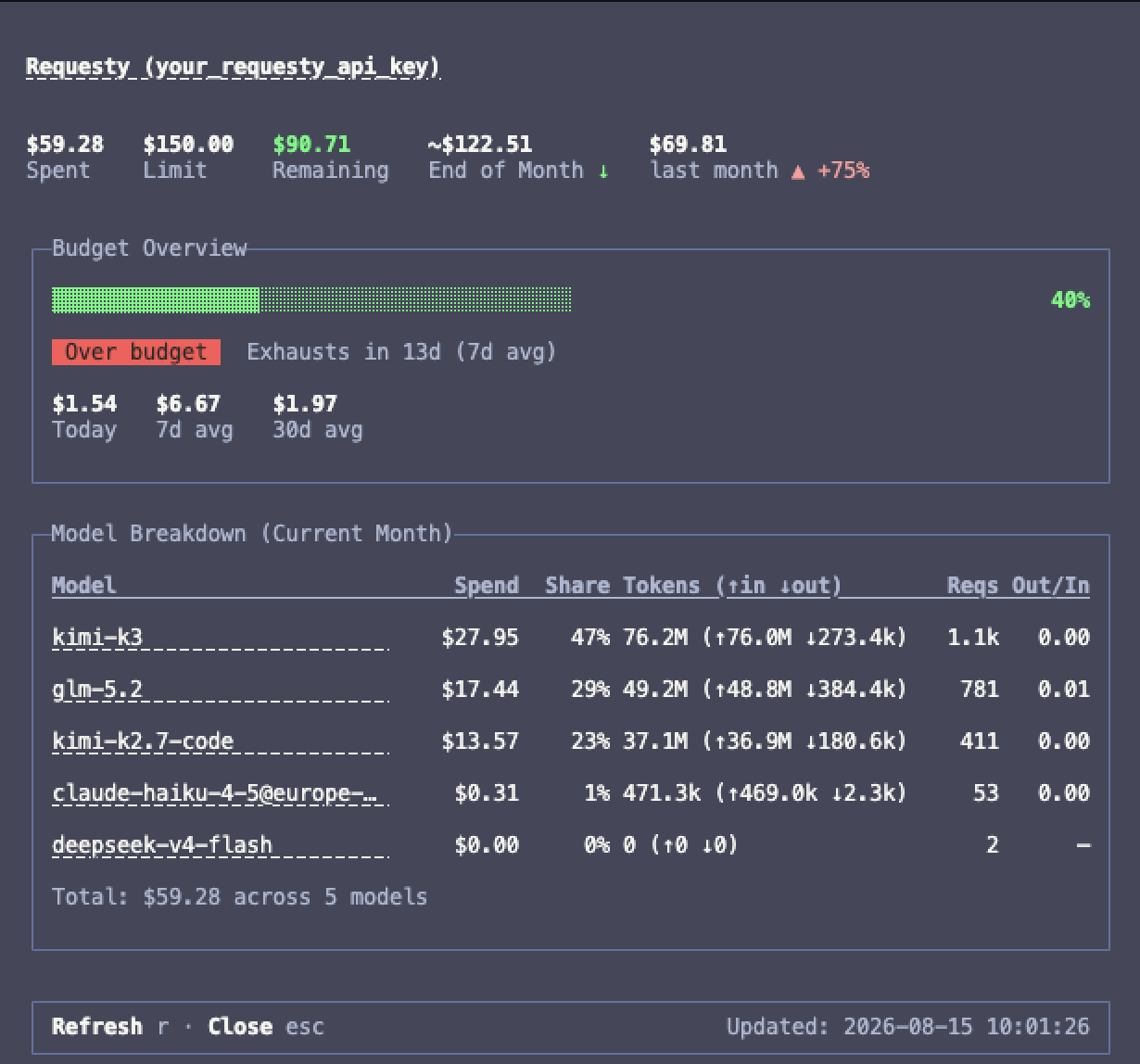Click the 37.1M tokens cell
The height and width of the screenshot is (1064, 1140).
[x=765, y=741]
